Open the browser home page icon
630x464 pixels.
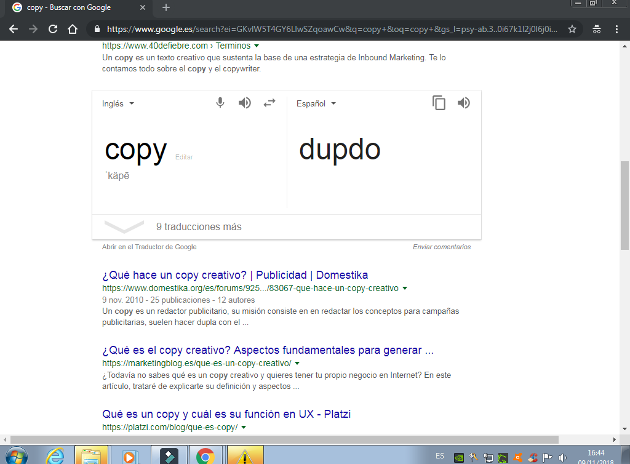tap(72, 29)
